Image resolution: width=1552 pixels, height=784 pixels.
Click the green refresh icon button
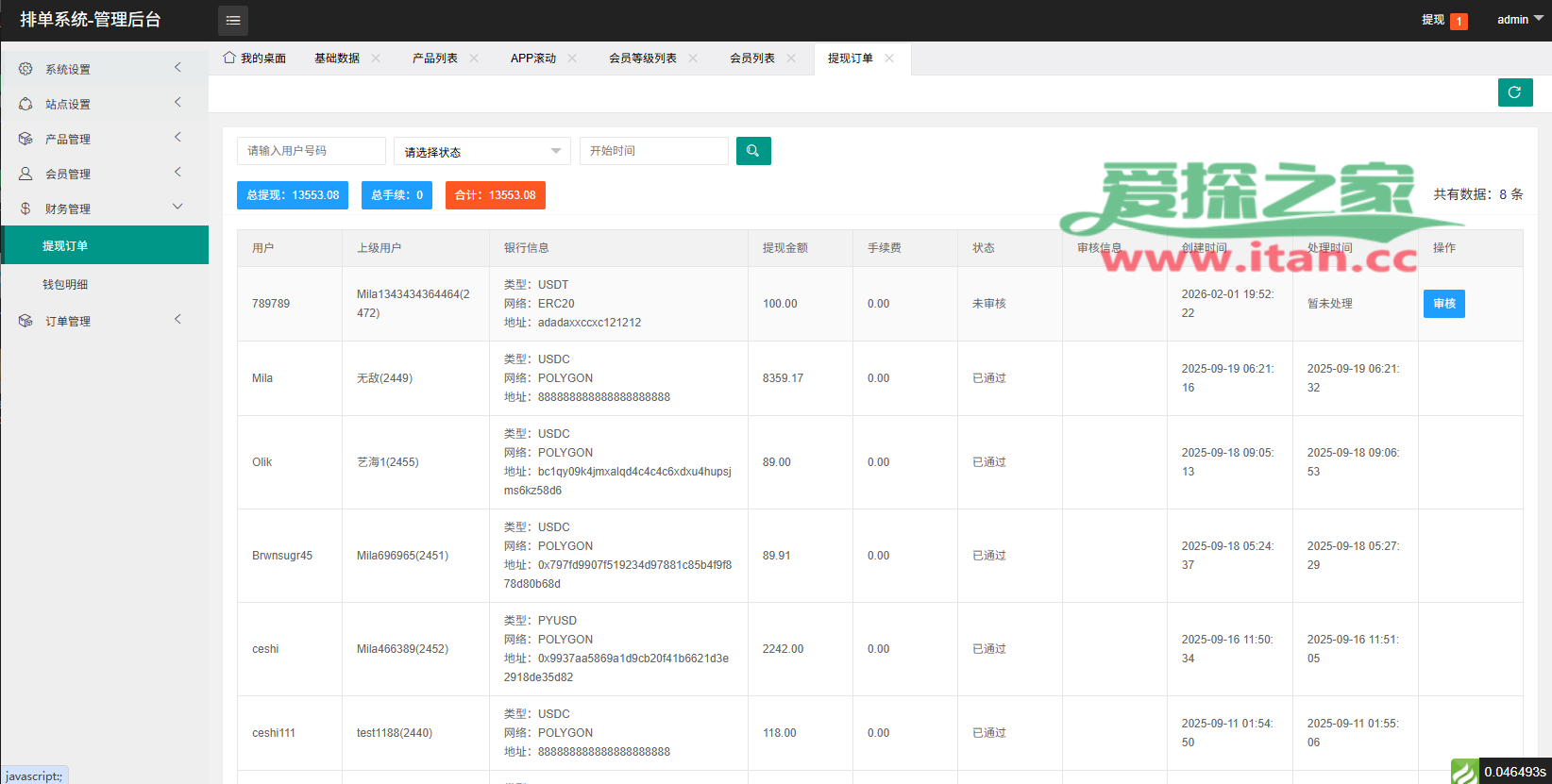1514,92
